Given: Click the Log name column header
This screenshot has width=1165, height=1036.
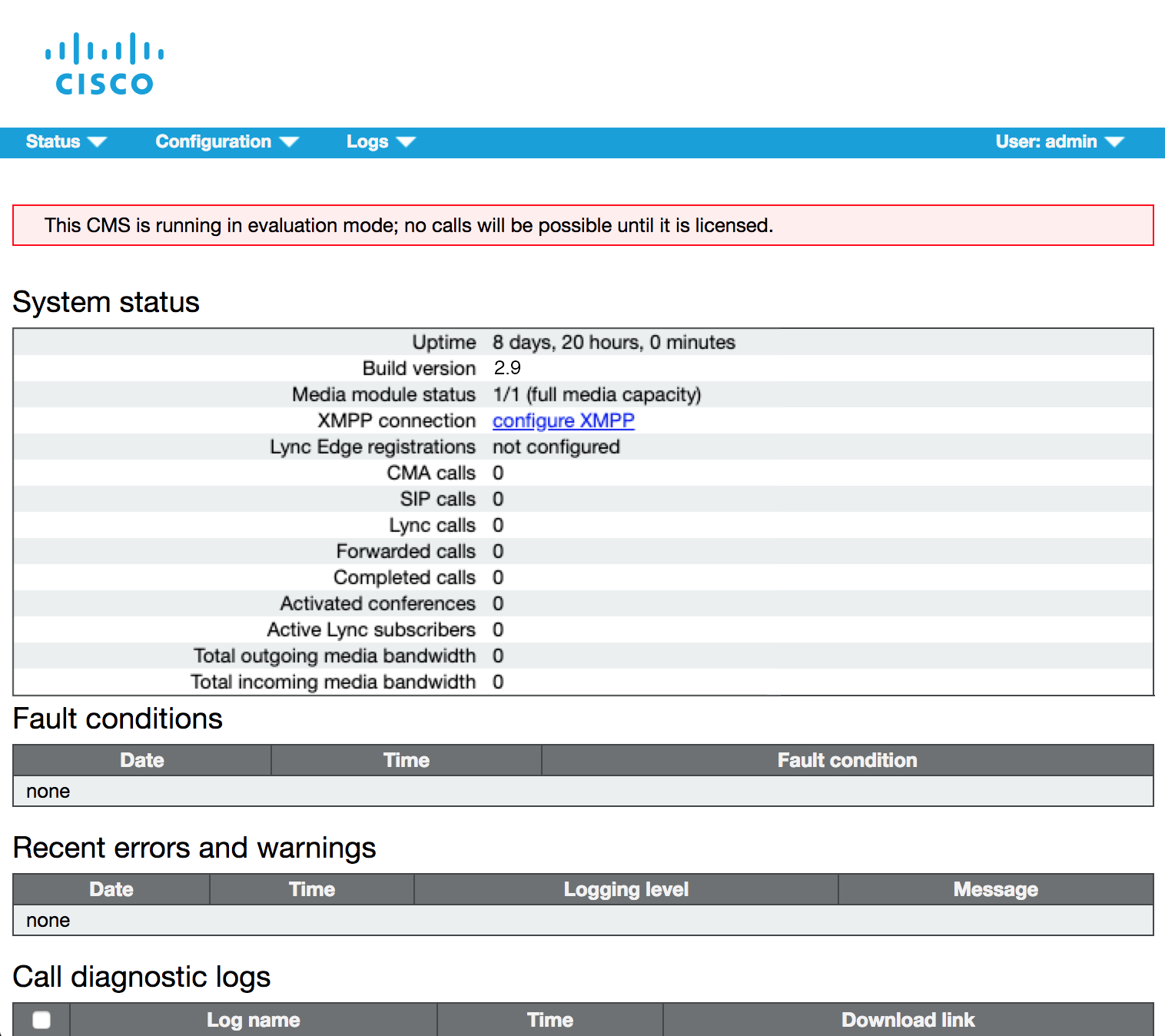Looking at the screenshot, I should point(253,1020).
